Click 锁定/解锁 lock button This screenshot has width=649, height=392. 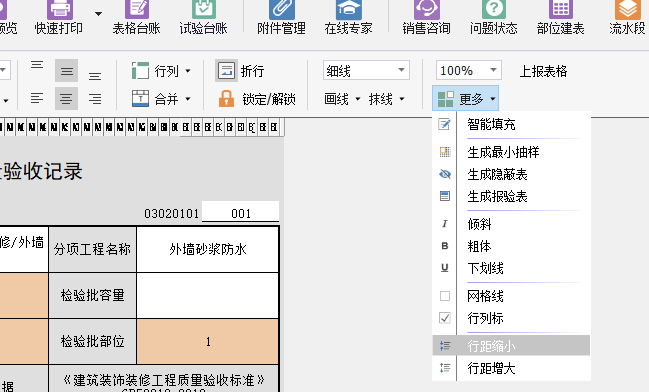tap(257, 99)
